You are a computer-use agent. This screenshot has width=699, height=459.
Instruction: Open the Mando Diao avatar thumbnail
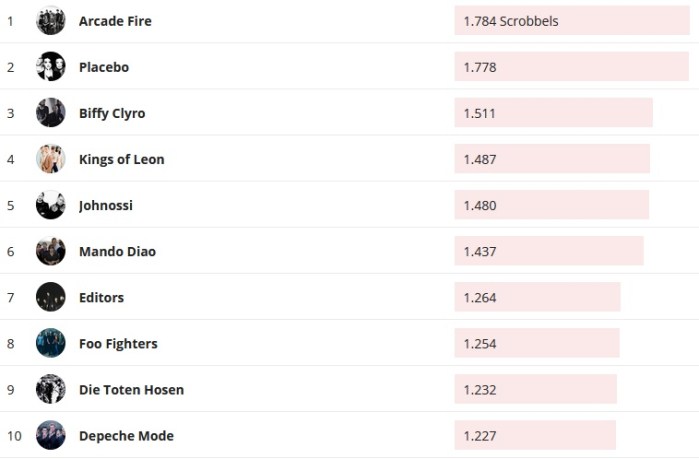coord(50,251)
